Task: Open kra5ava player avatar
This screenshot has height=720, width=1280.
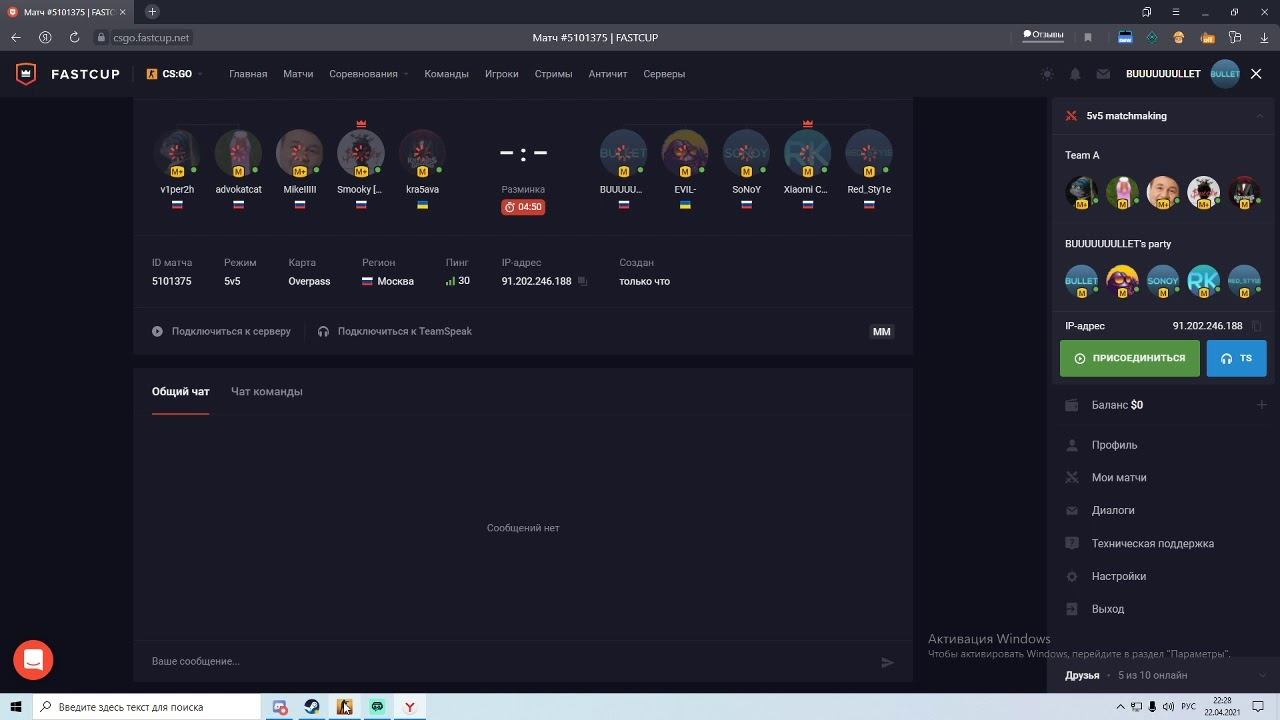Action: (422, 153)
